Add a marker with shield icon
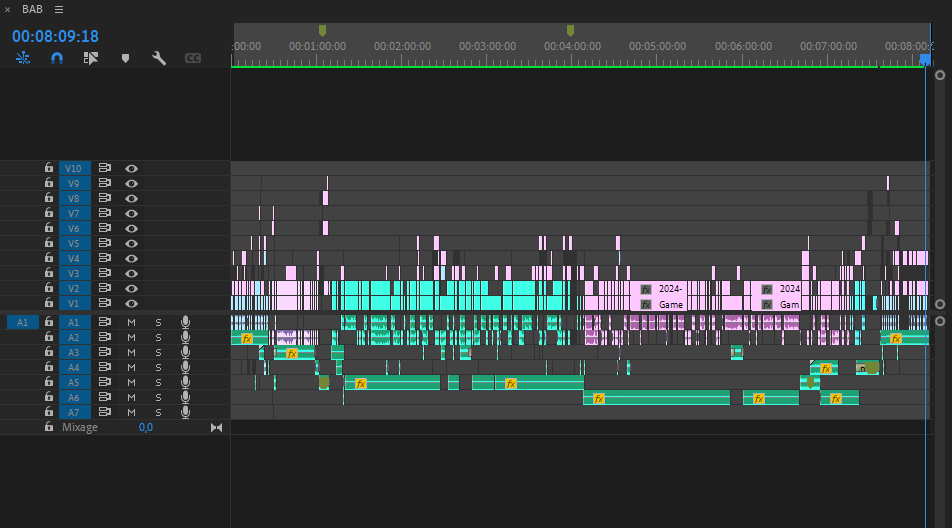 (x=125, y=58)
